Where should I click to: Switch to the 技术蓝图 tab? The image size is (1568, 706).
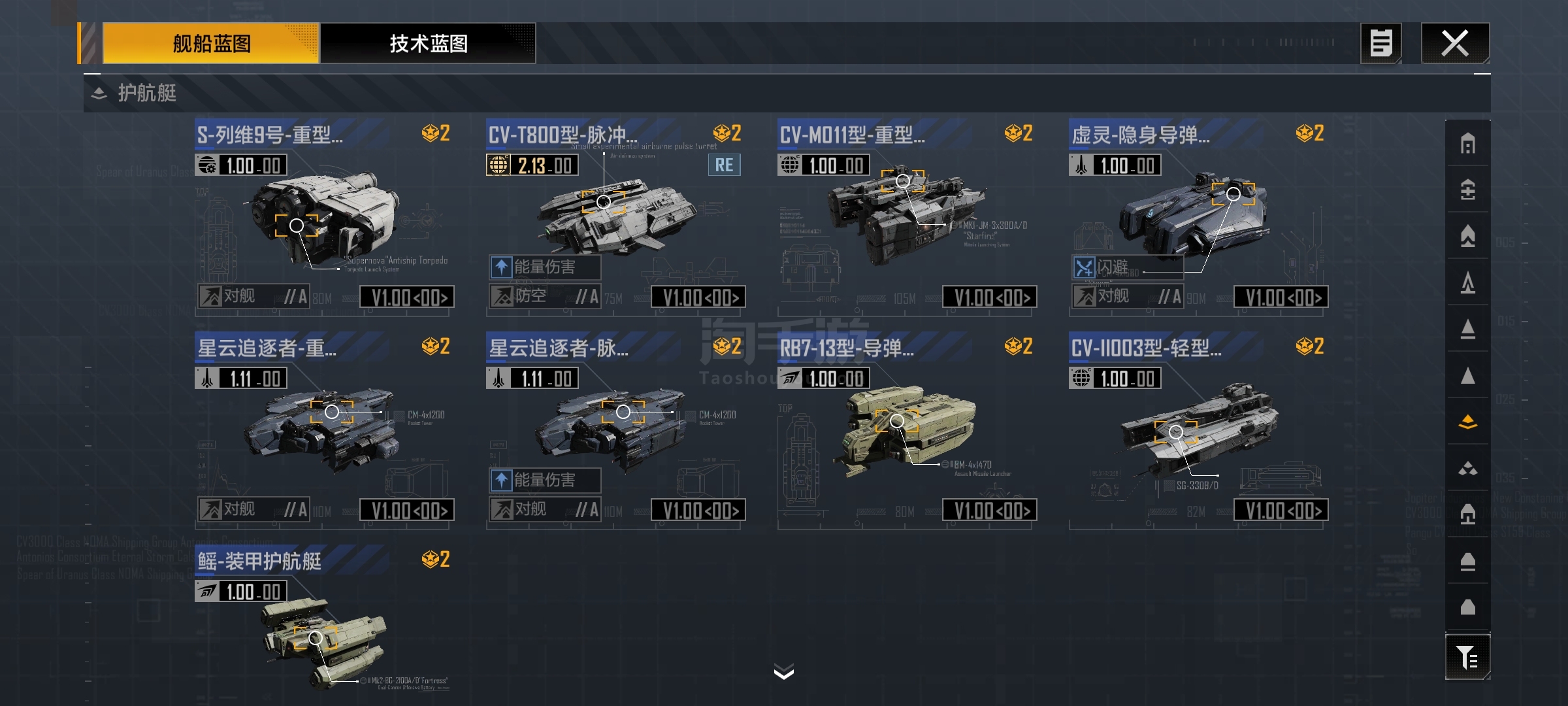428,43
